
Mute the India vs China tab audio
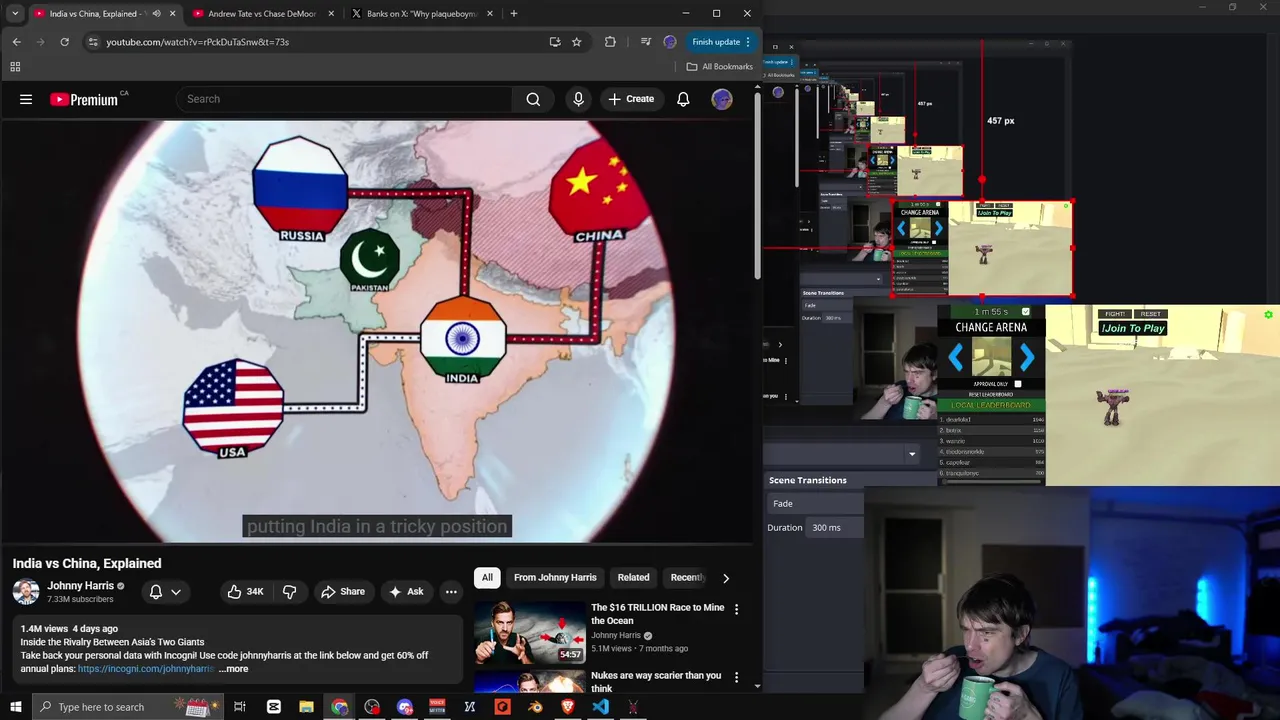(x=156, y=14)
